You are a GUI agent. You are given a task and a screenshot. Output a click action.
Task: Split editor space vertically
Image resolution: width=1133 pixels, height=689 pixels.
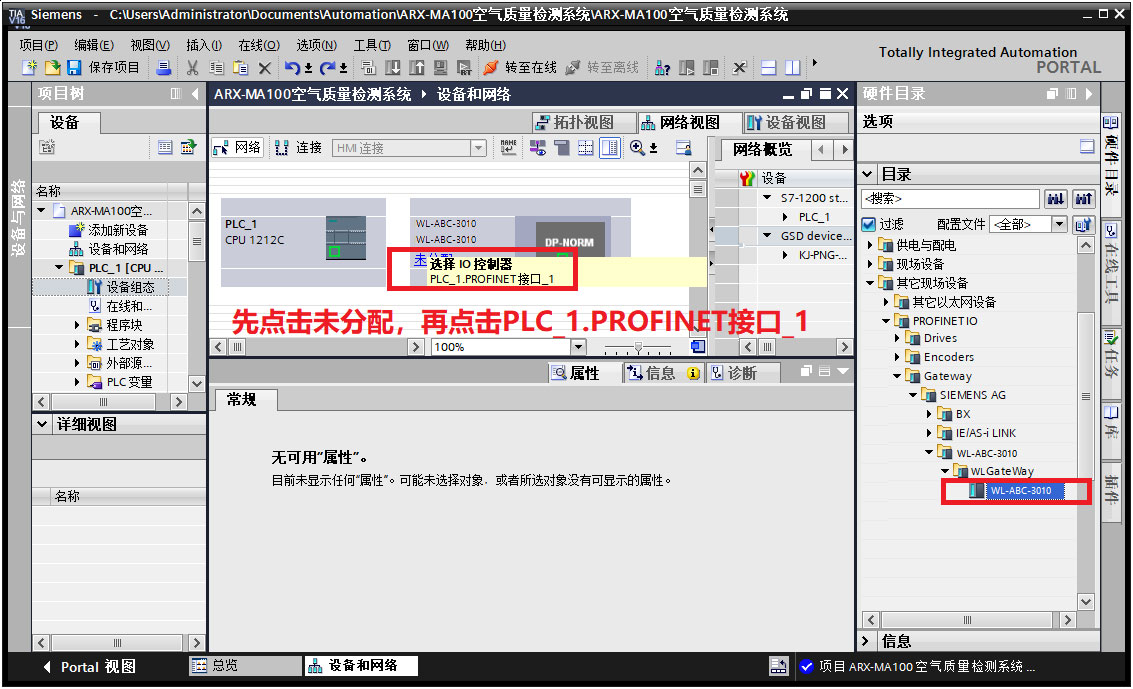pyautogui.click(x=793, y=67)
